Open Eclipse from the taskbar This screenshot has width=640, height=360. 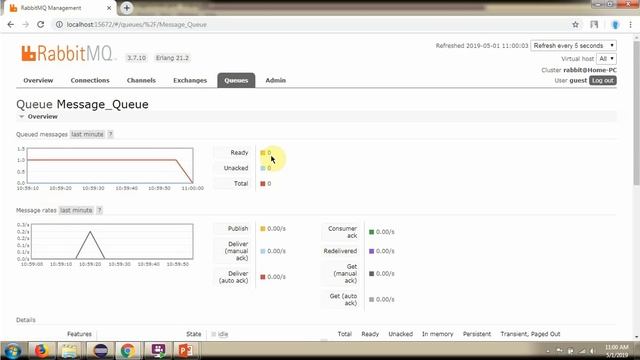click(100, 351)
